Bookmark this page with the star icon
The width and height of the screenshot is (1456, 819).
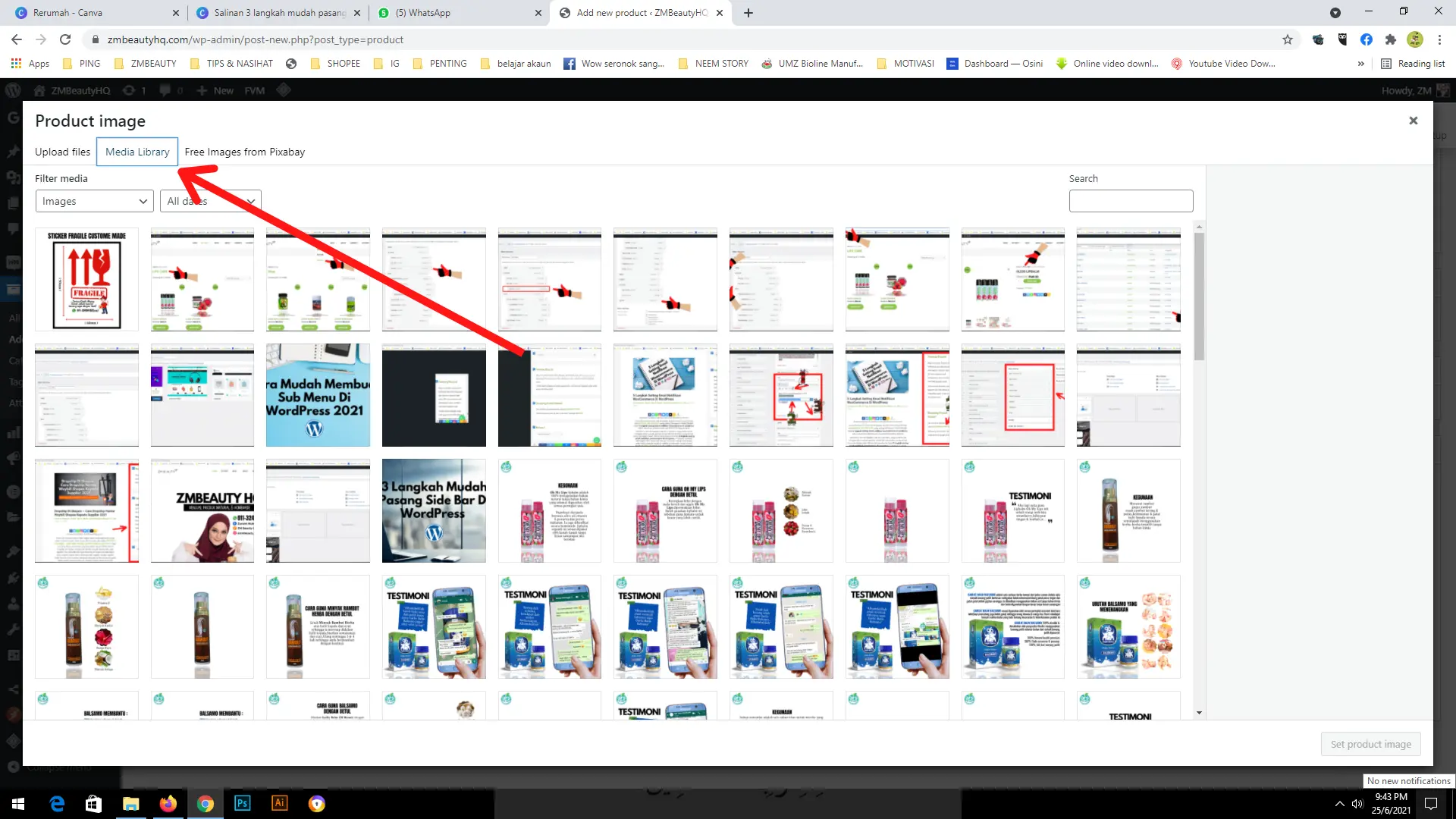click(x=1288, y=39)
